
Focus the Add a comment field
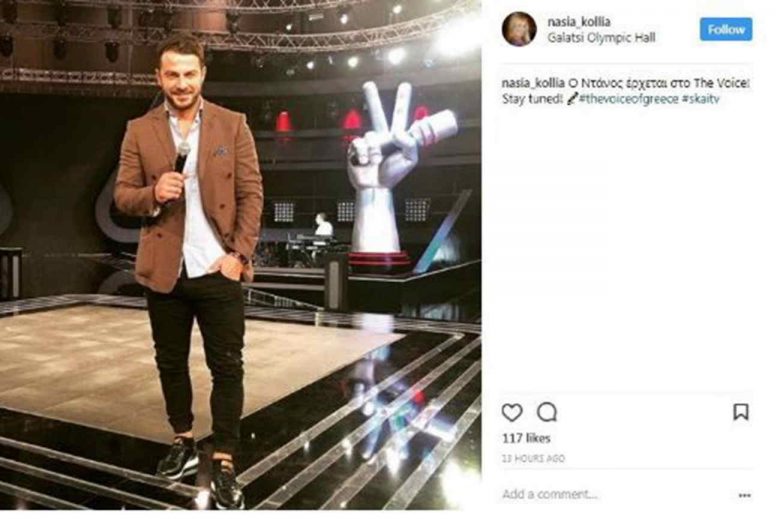pyautogui.click(x=617, y=494)
